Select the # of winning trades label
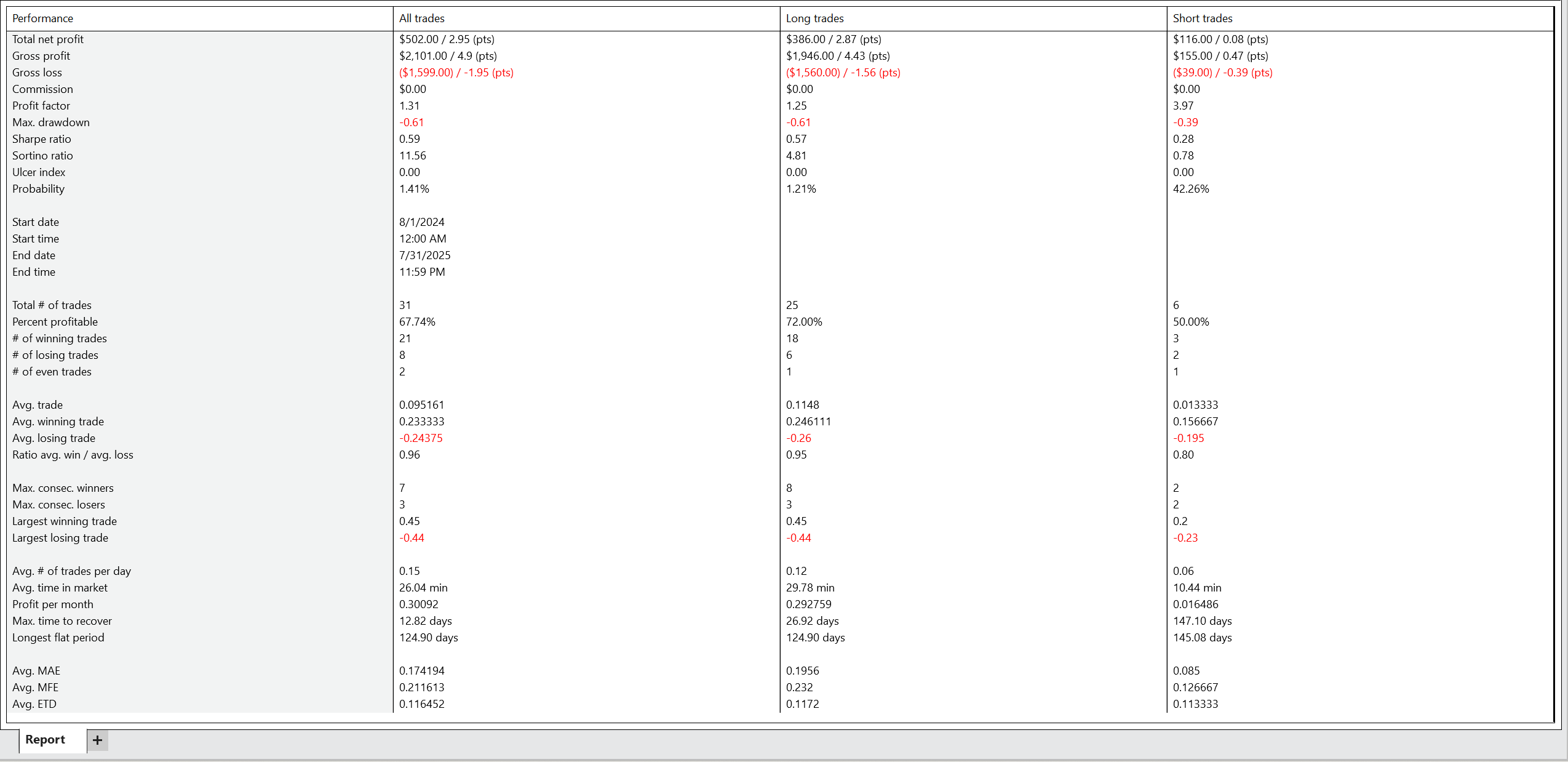The height and width of the screenshot is (762, 1568). click(x=60, y=339)
